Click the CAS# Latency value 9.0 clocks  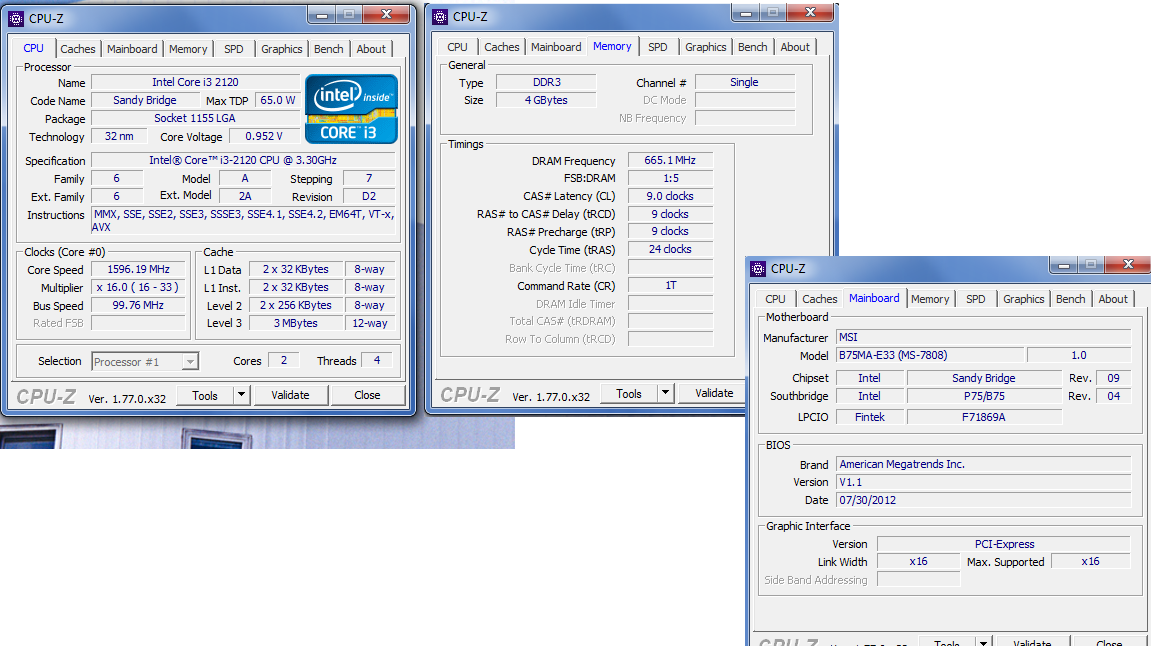pyautogui.click(x=670, y=196)
